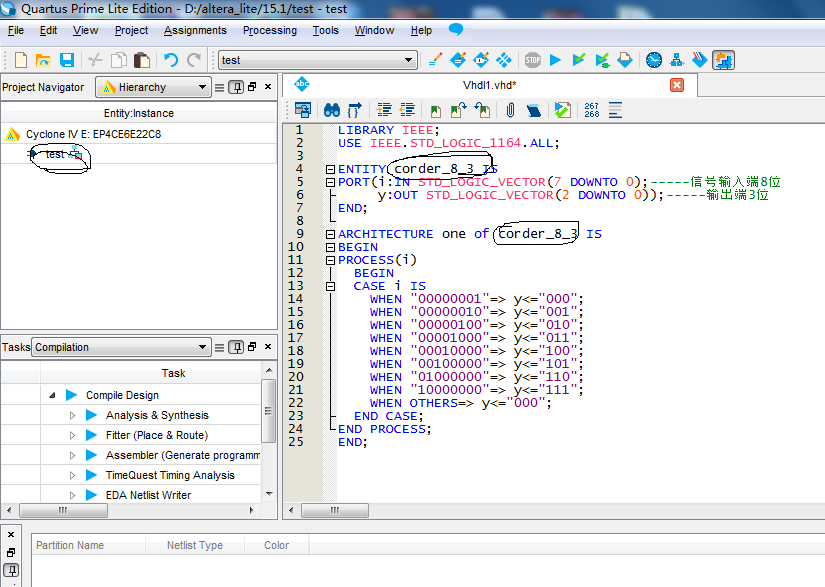825x587 pixels.
Task: Click the Fitter (Place & Route) task
Action: [156, 435]
